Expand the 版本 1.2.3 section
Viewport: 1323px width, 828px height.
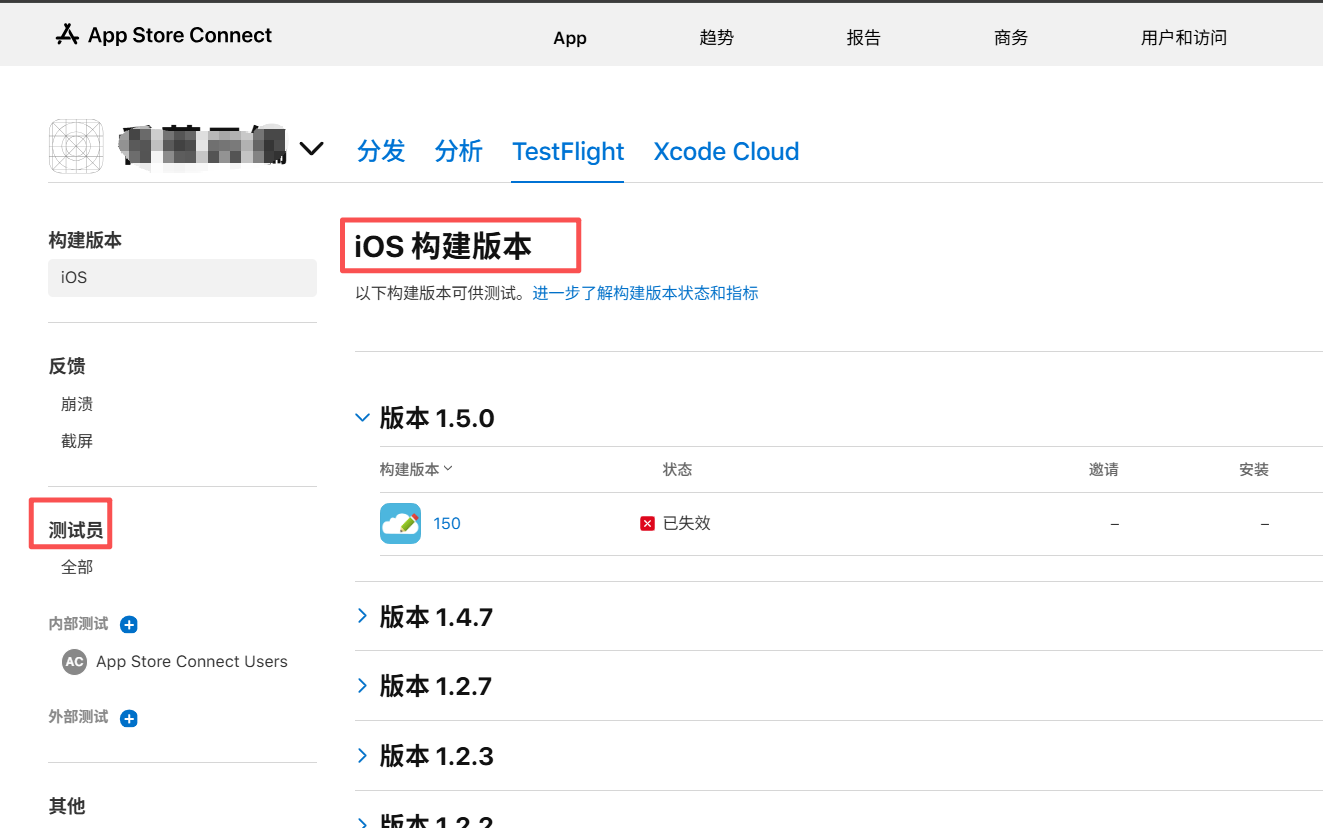coord(363,755)
